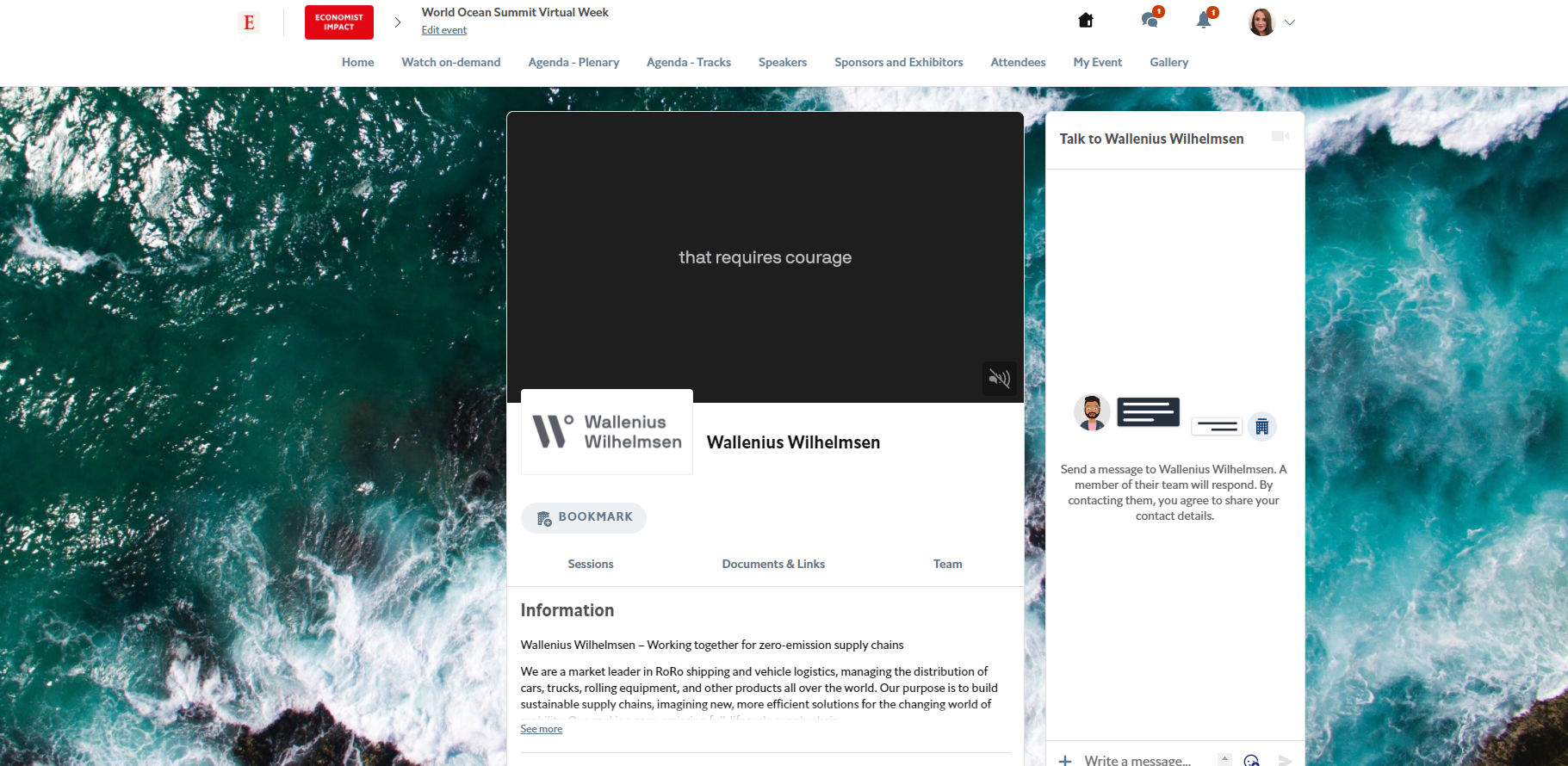
Task: Click the breadcrumb chevron arrow
Action: point(397,22)
